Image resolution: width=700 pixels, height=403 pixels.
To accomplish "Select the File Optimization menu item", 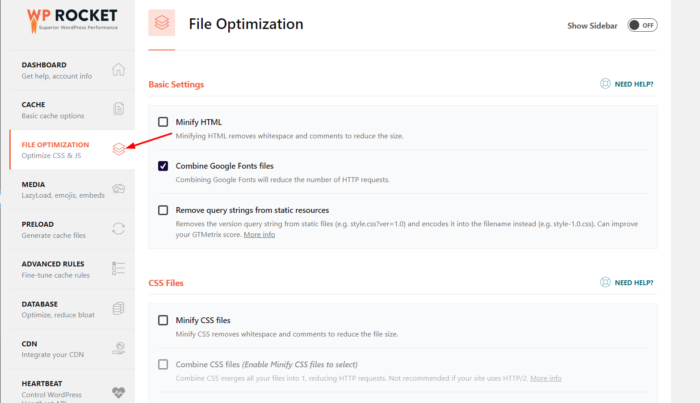I will (72, 150).
